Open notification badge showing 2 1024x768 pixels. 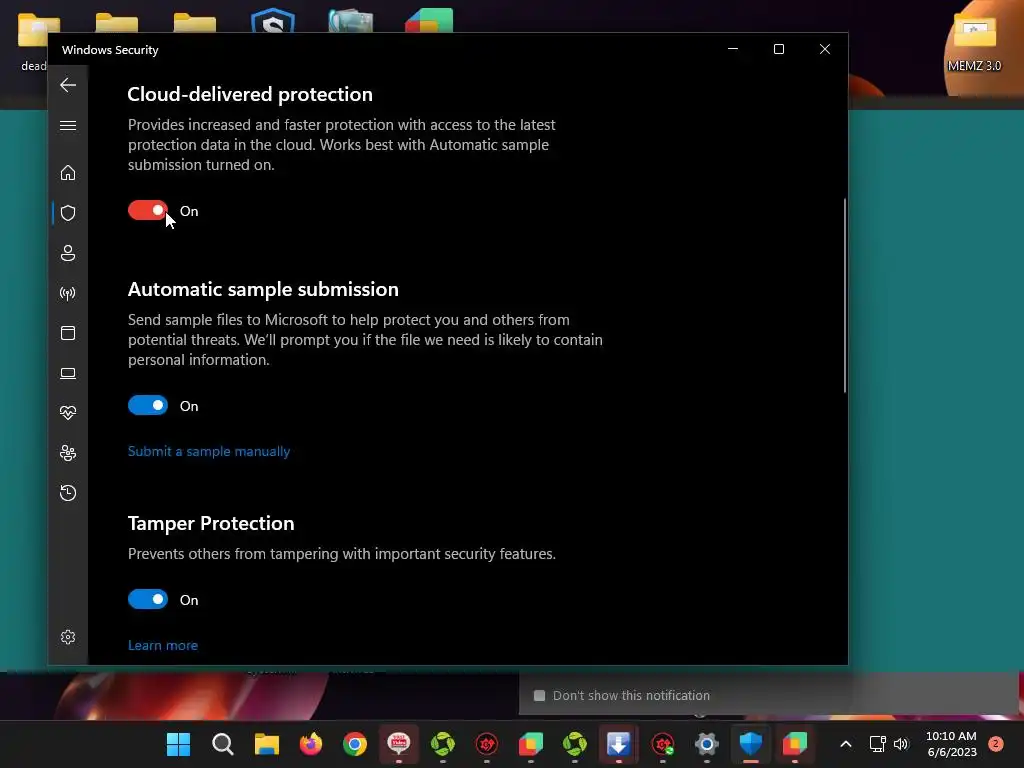996,744
